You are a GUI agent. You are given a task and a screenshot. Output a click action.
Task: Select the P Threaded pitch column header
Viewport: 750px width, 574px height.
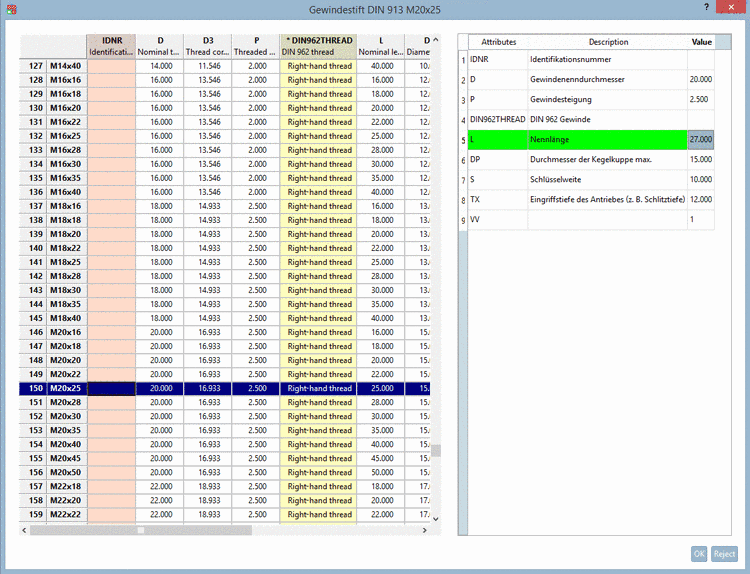255,46
